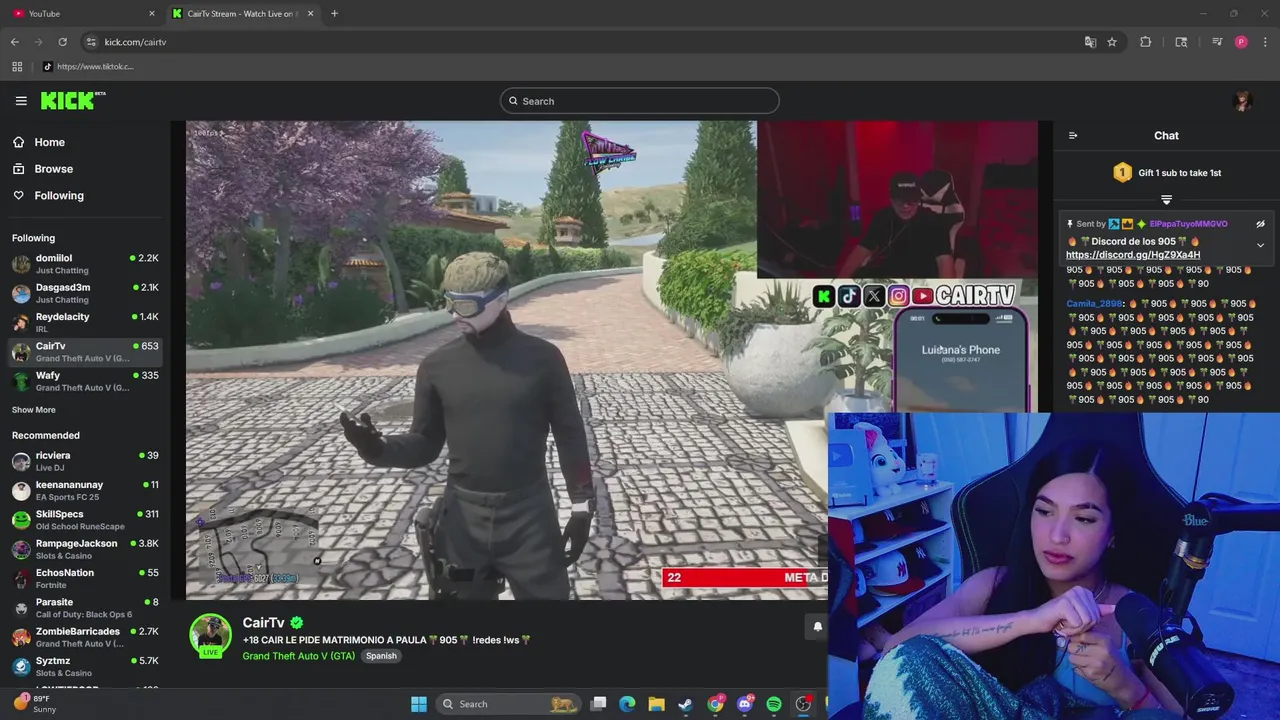This screenshot has width=1280, height=720.
Task: Open the weather widget showing 89°F Sunny
Action: click(35, 704)
